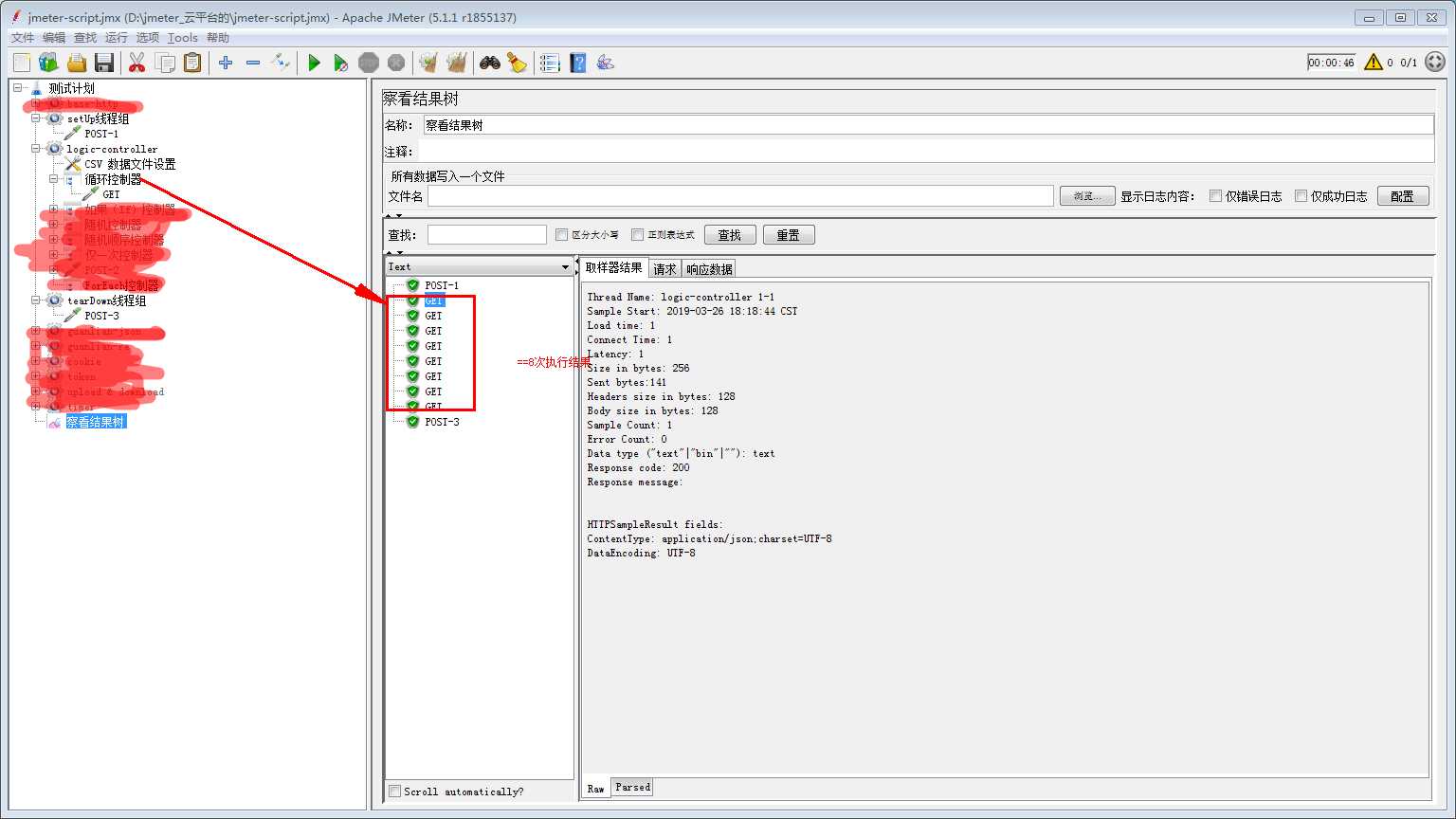
Task: Select the Raw view tab
Action: (596, 789)
